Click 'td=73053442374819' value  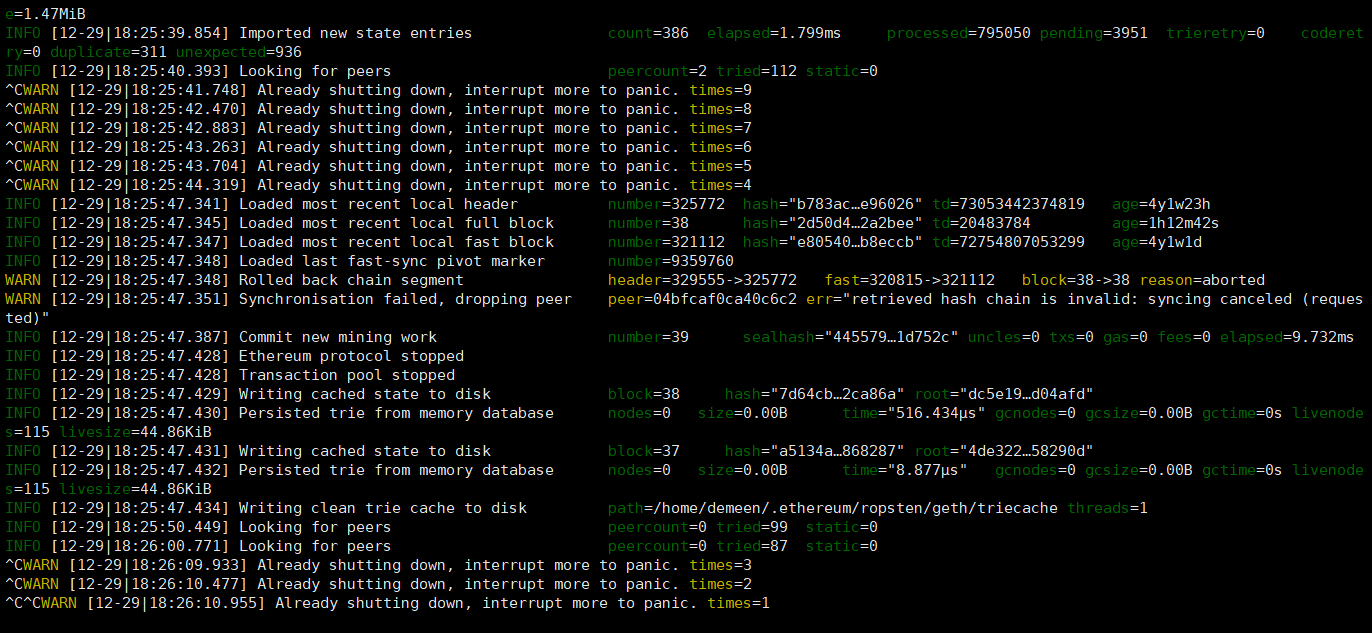tap(1008, 204)
